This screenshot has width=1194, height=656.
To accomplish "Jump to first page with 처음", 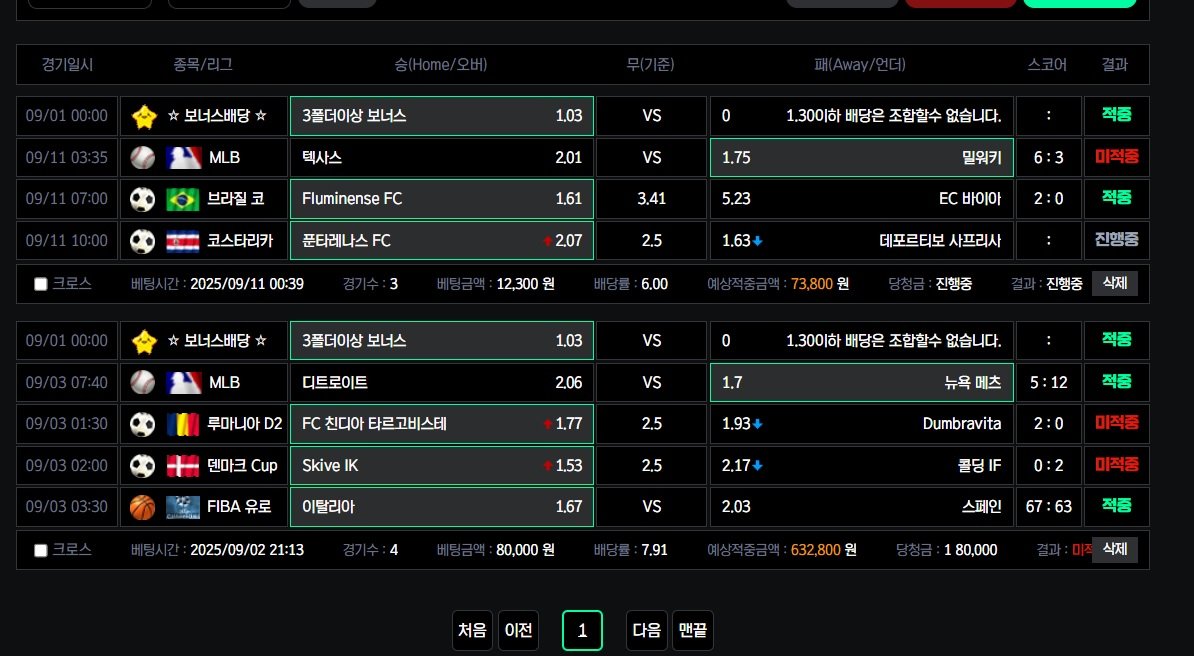I will tap(472, 631).
